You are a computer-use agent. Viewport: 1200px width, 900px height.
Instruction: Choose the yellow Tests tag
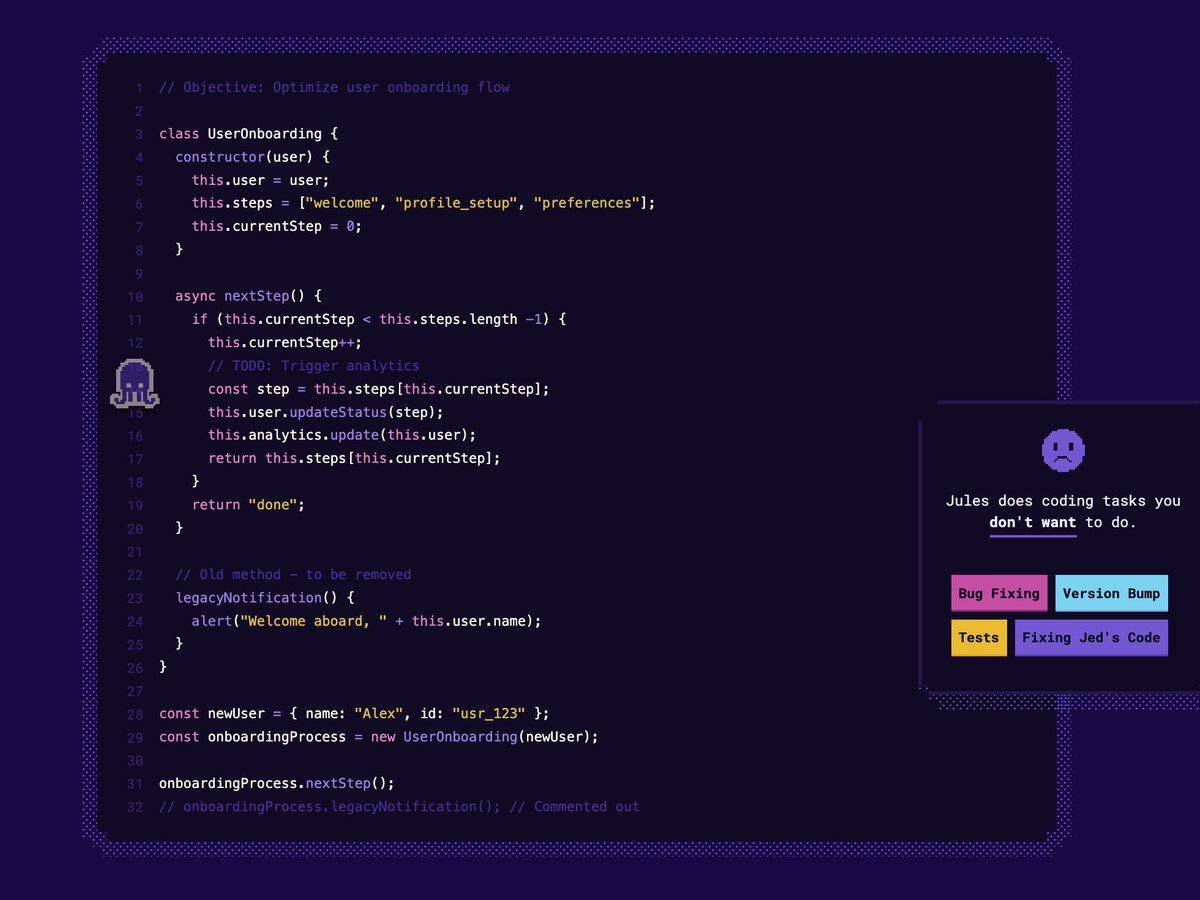pos(978,637)
